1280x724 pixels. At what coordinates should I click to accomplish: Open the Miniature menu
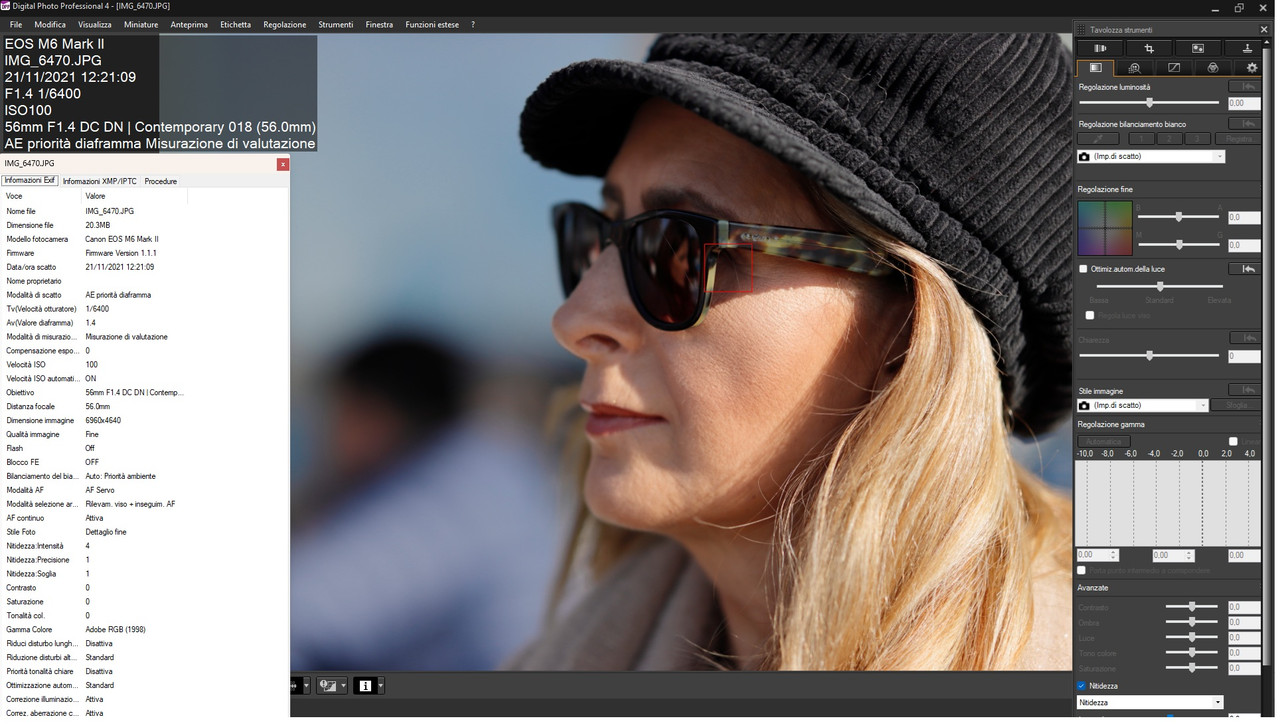pos(141,24)
